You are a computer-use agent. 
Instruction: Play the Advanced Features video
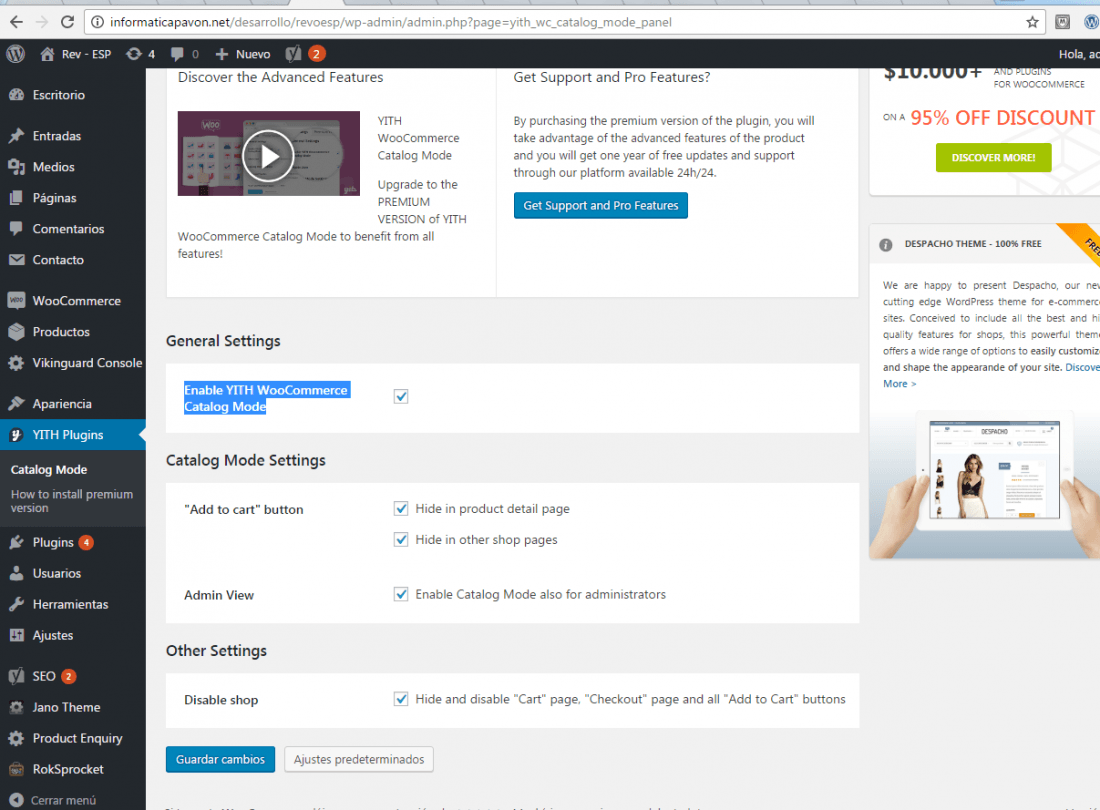click(268, 156)
